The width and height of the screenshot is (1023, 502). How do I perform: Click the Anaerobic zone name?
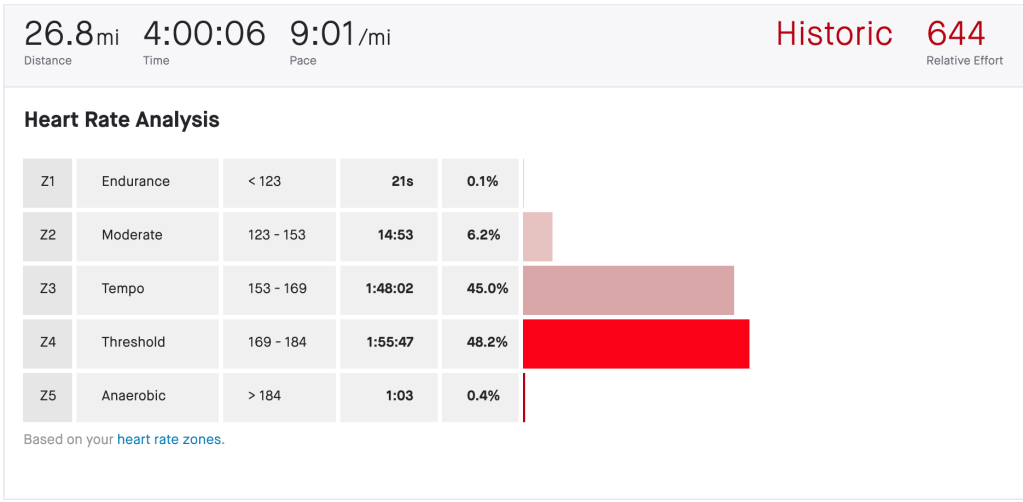point(134,396)
